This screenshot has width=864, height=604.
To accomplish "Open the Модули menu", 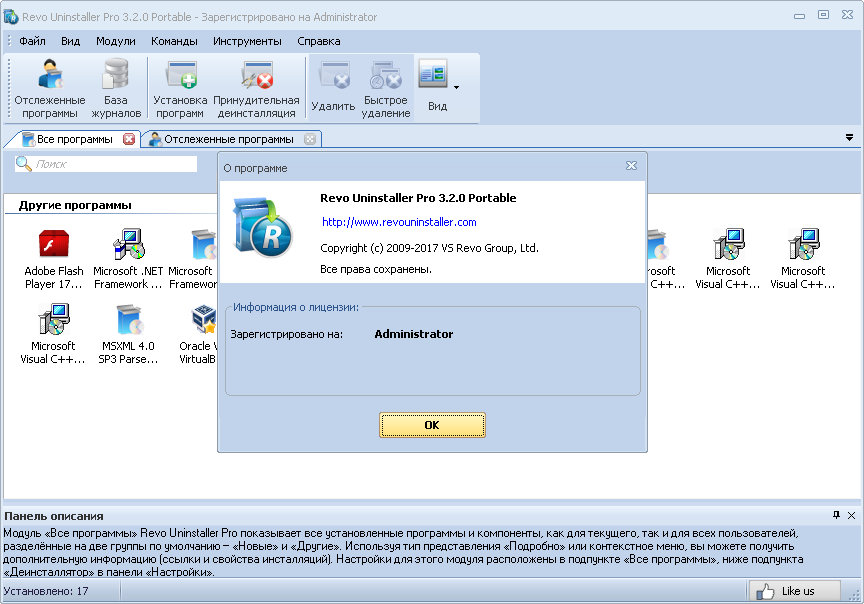I will click(116, 41).
